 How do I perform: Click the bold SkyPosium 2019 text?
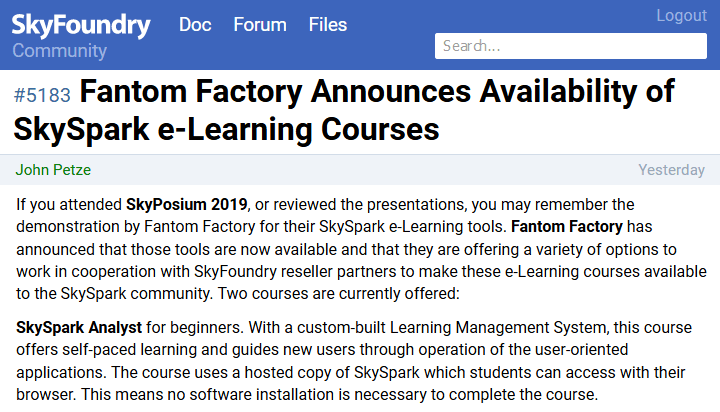point(187,205)
